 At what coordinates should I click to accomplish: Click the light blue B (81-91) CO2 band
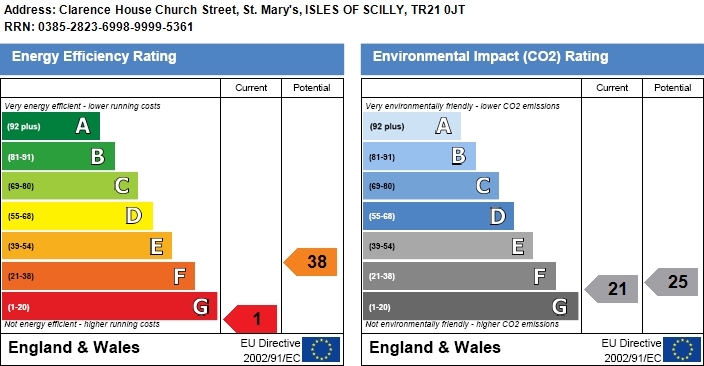(419, 156)
